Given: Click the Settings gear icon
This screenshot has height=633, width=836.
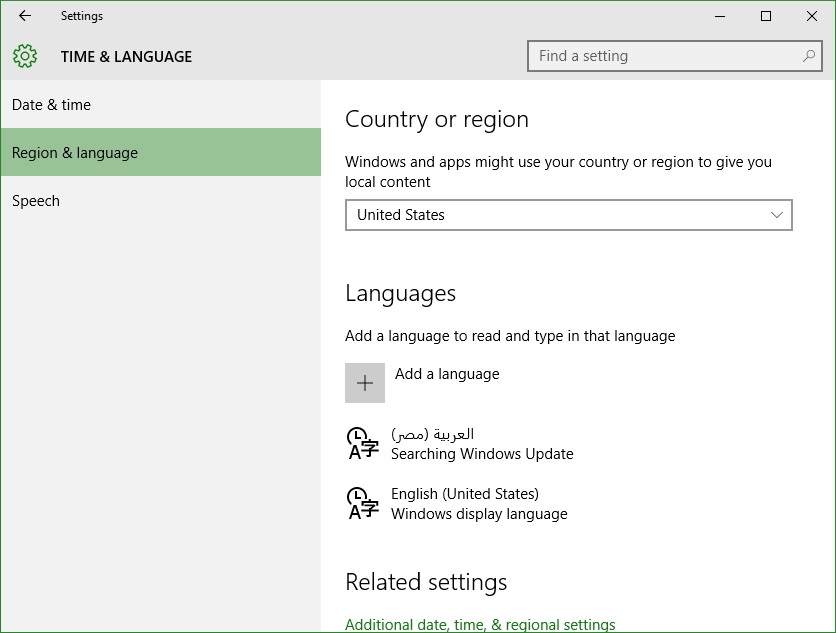Looking at the screenshot, I should [25, 56].
